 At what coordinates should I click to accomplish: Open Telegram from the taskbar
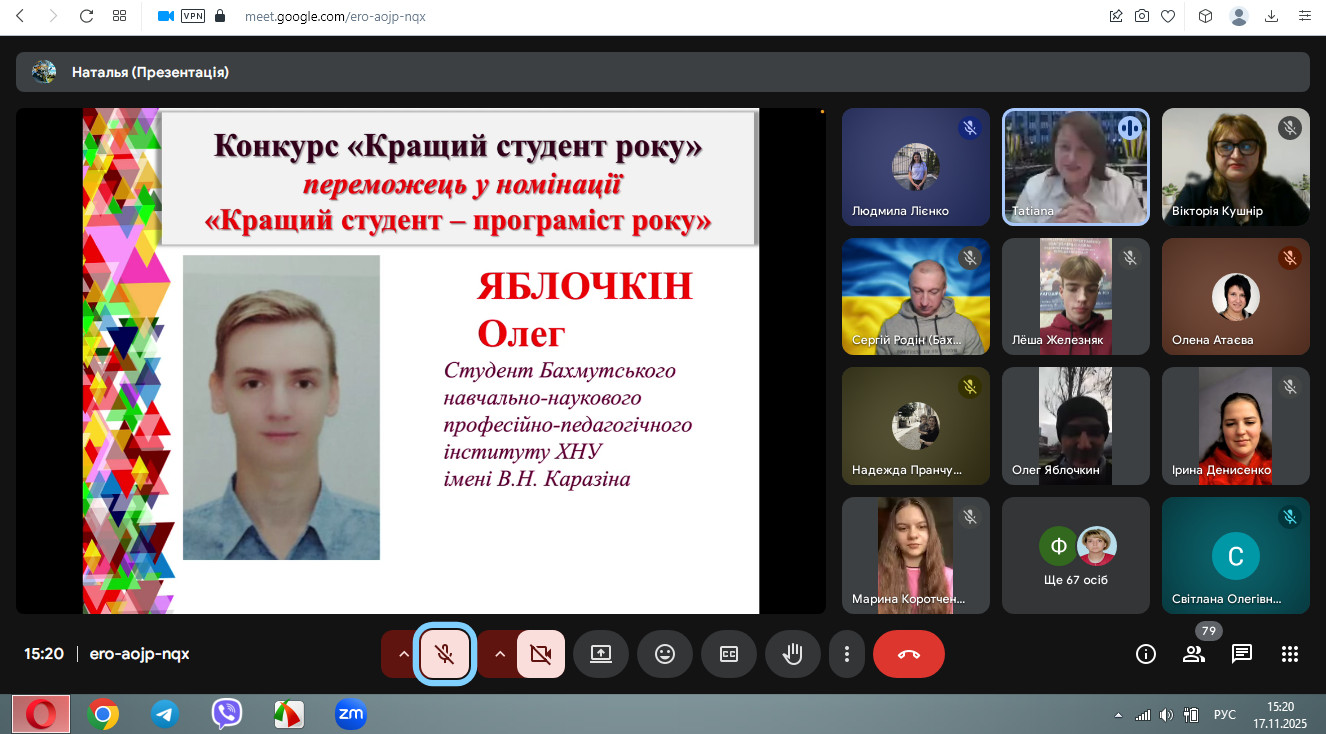click(165, 714)
